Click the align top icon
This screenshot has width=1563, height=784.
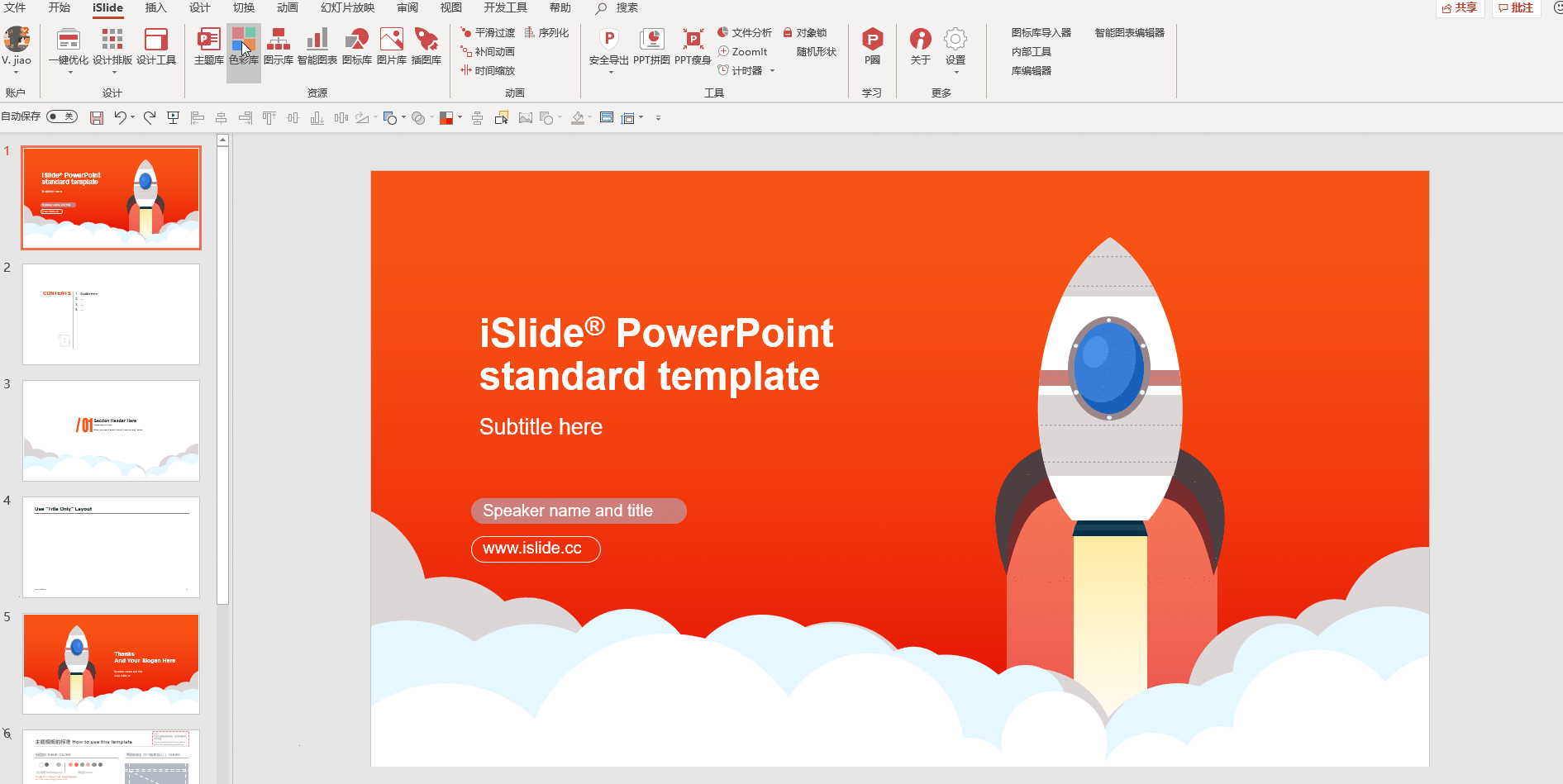[269, 118]
